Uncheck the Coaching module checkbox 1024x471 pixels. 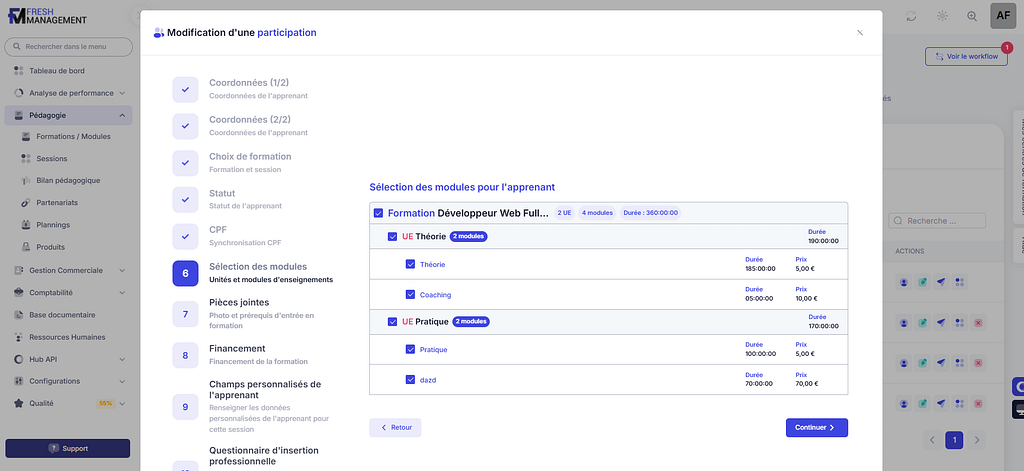point(410,295)
